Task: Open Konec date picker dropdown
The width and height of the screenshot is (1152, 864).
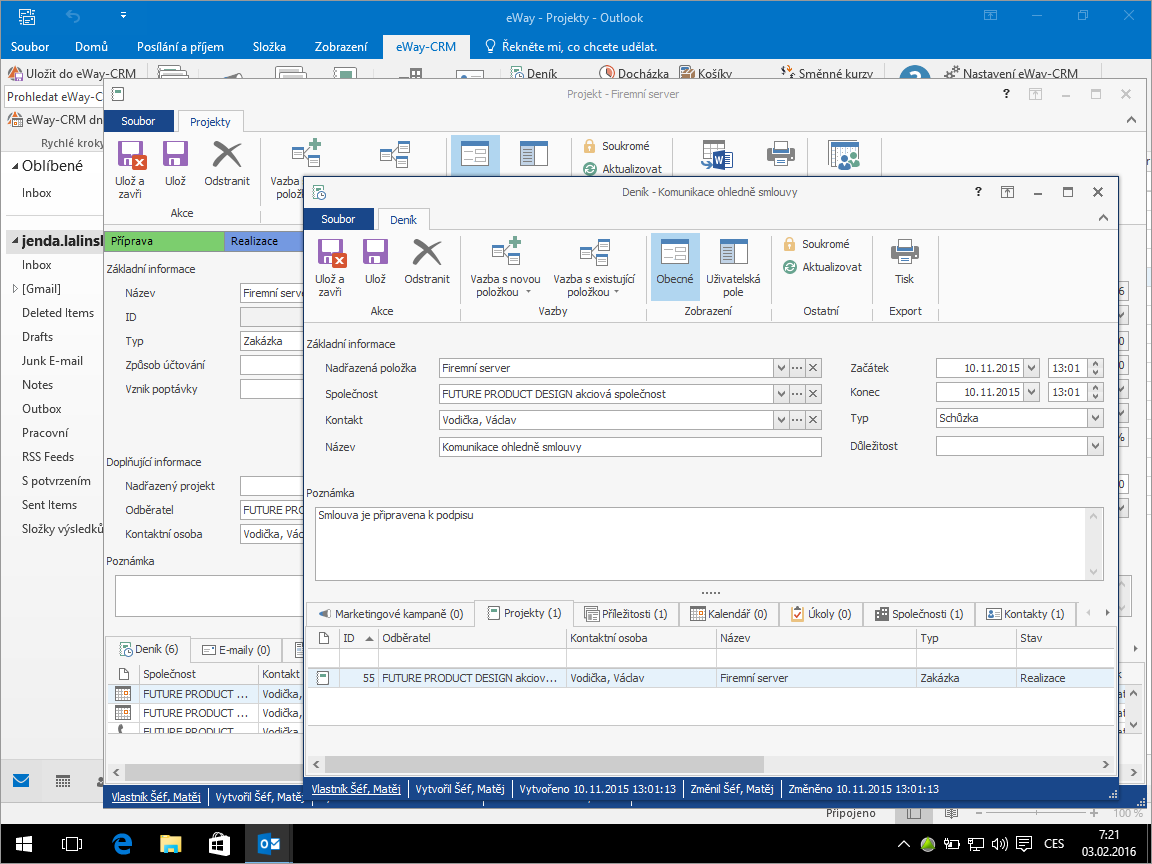Action: pos(1032,392)
